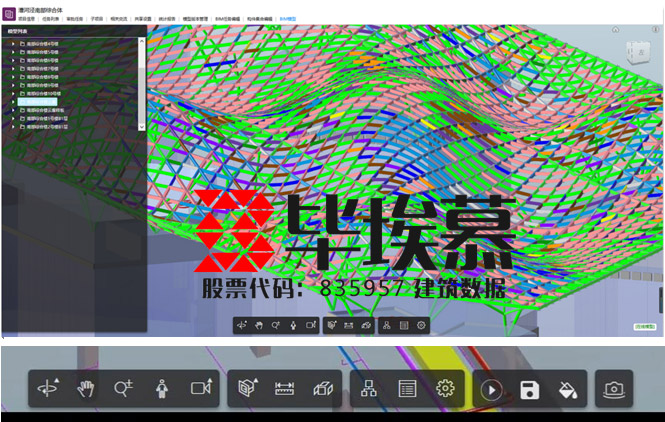Take a snapshot with the camera icon
Image resolution: width=665 pixels, height=422 pixels.
tap(614, 389)
